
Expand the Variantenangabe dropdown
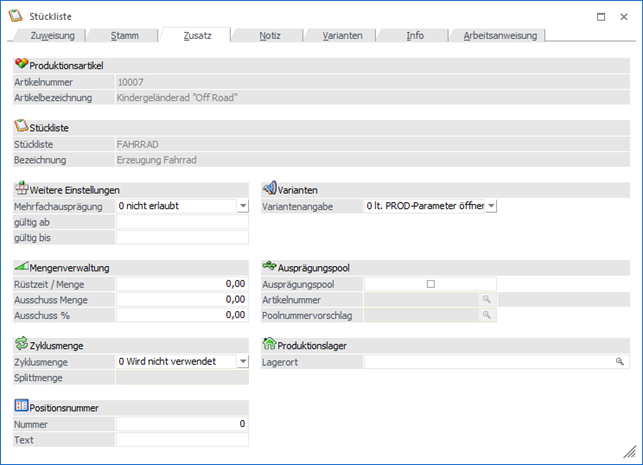tap(491, 206)
